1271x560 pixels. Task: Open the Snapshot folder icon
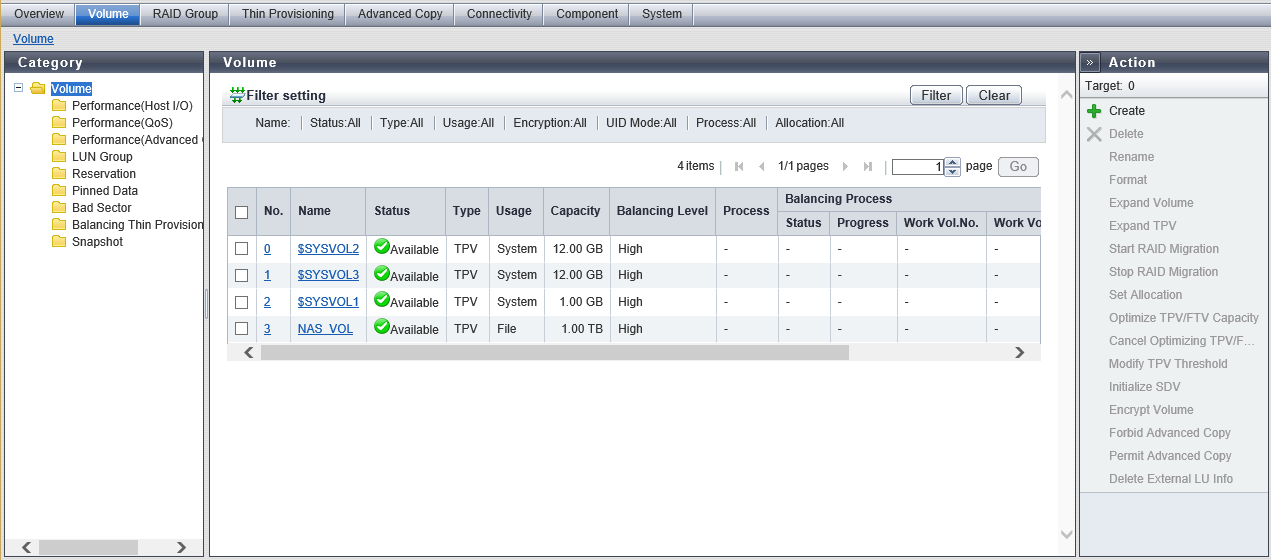tap(59, 242)
